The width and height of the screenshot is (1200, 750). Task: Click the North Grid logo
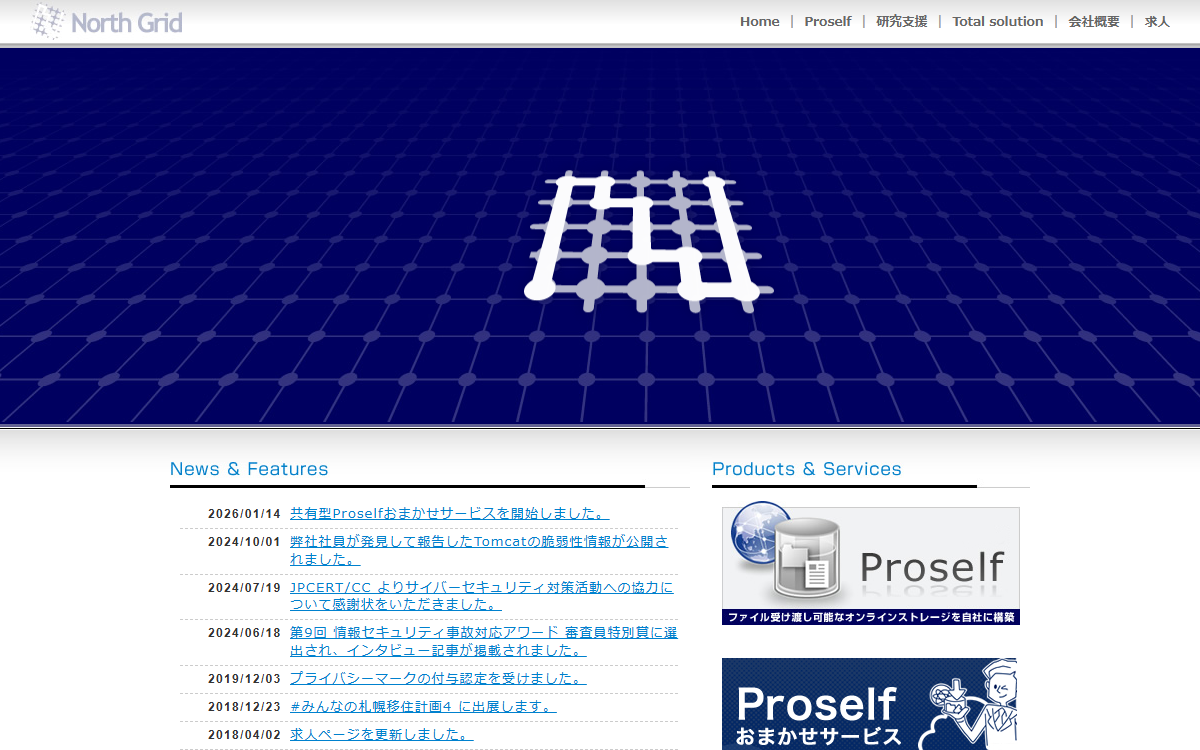pos(107,21)
